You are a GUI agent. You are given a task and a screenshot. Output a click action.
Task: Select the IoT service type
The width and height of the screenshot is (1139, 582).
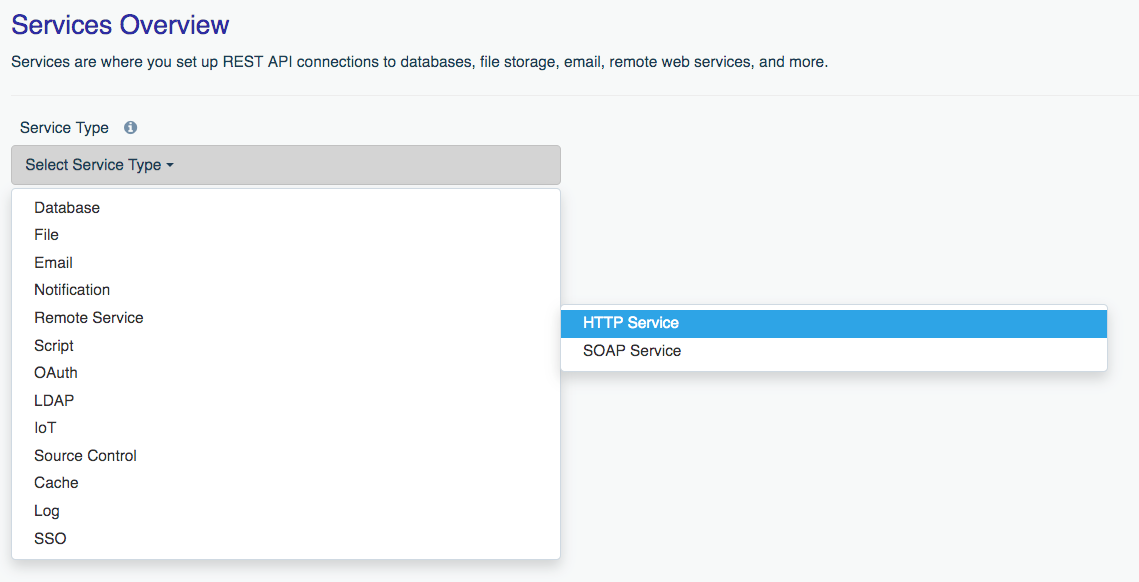click(x=45, y=428)
